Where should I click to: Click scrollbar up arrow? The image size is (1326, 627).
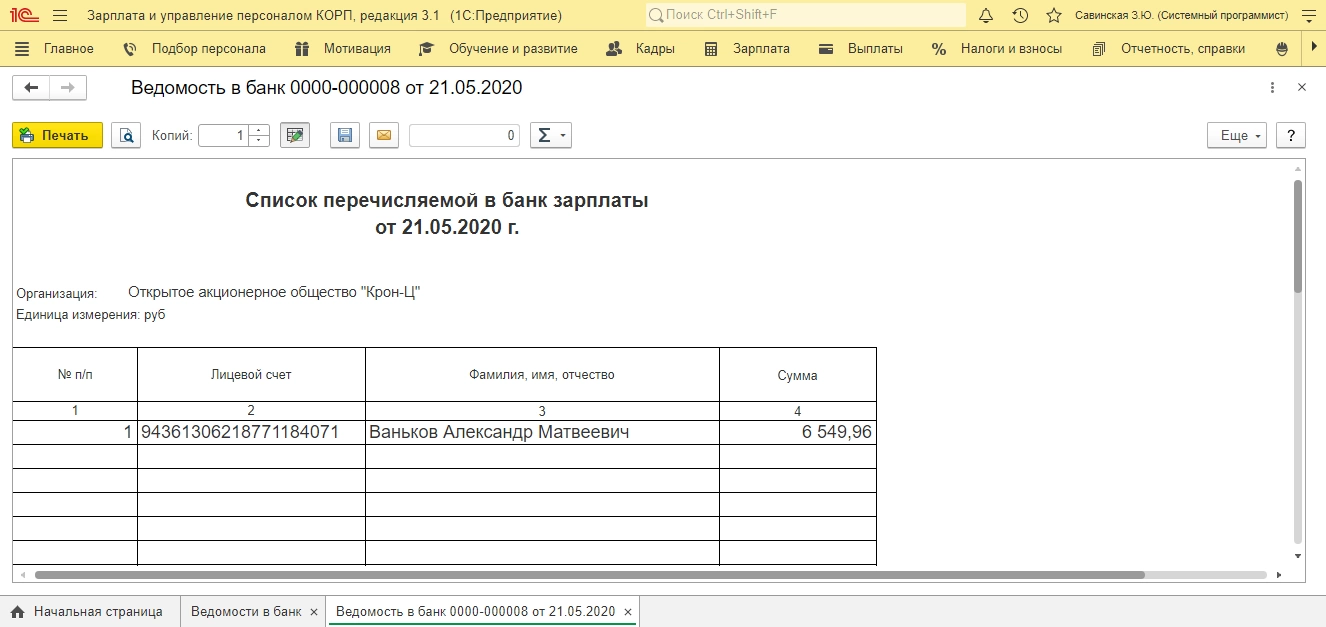(1297, 170)
